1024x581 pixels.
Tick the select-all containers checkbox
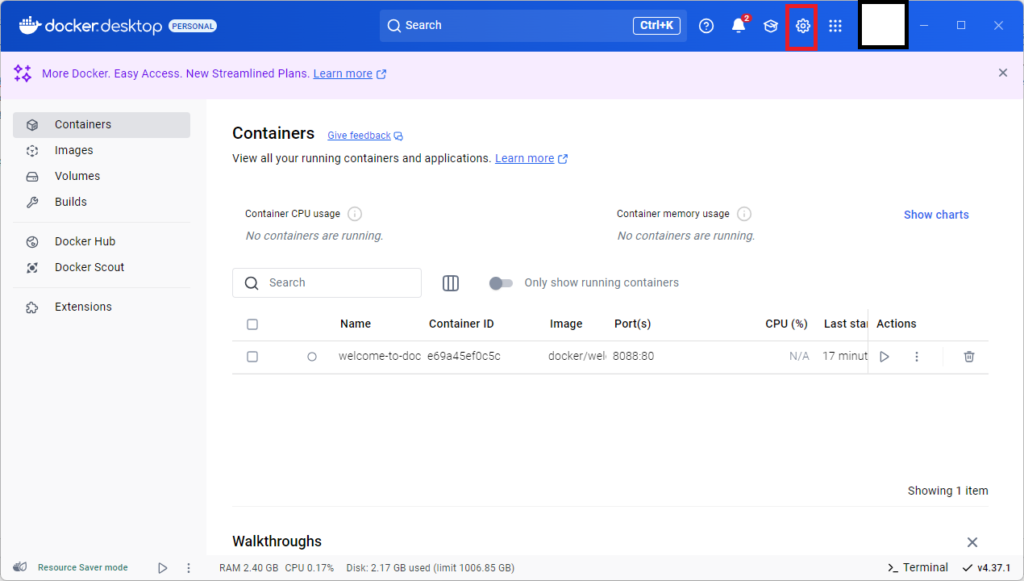pyautogui.click(x=252, y=324)
